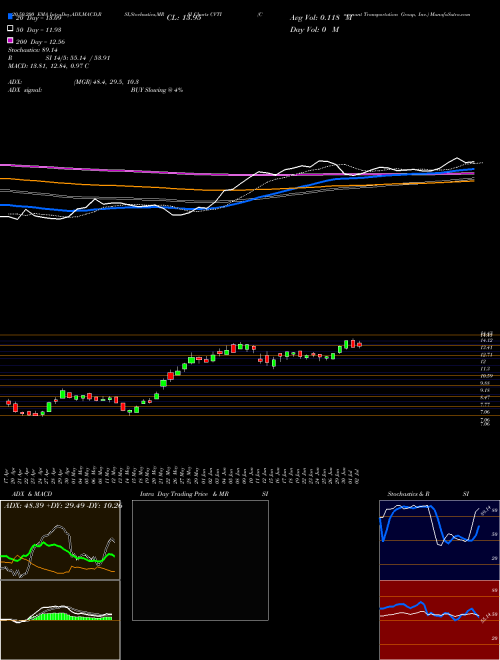
Task: Select the '50 Day - 11.98' label
Action: pos(38,29)
